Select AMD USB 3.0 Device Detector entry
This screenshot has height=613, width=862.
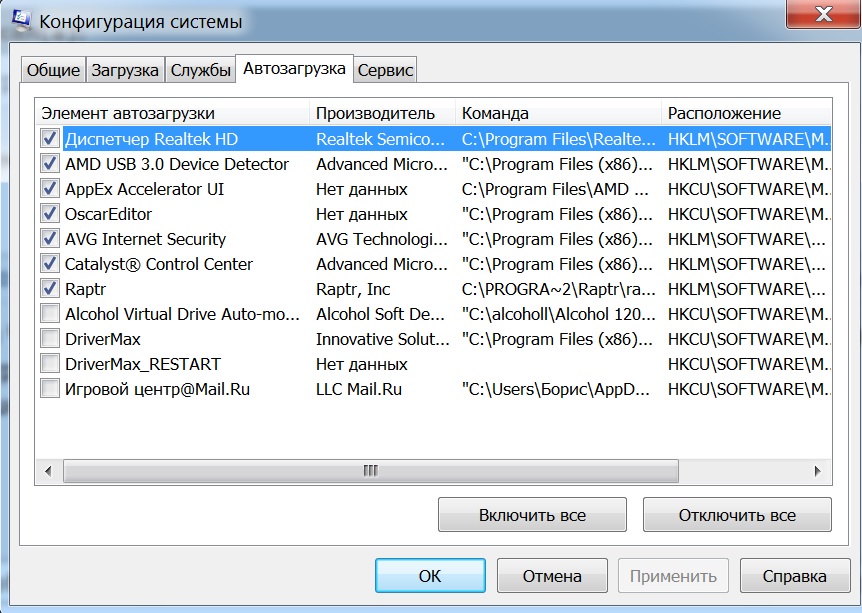[176, 164]
